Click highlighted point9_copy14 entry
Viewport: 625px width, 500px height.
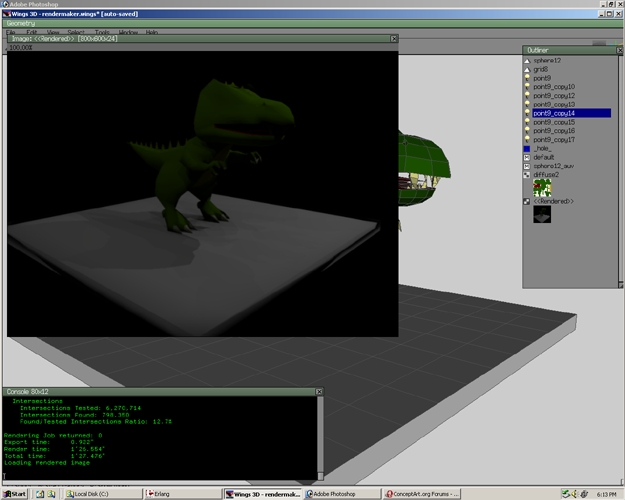(572, 113)
